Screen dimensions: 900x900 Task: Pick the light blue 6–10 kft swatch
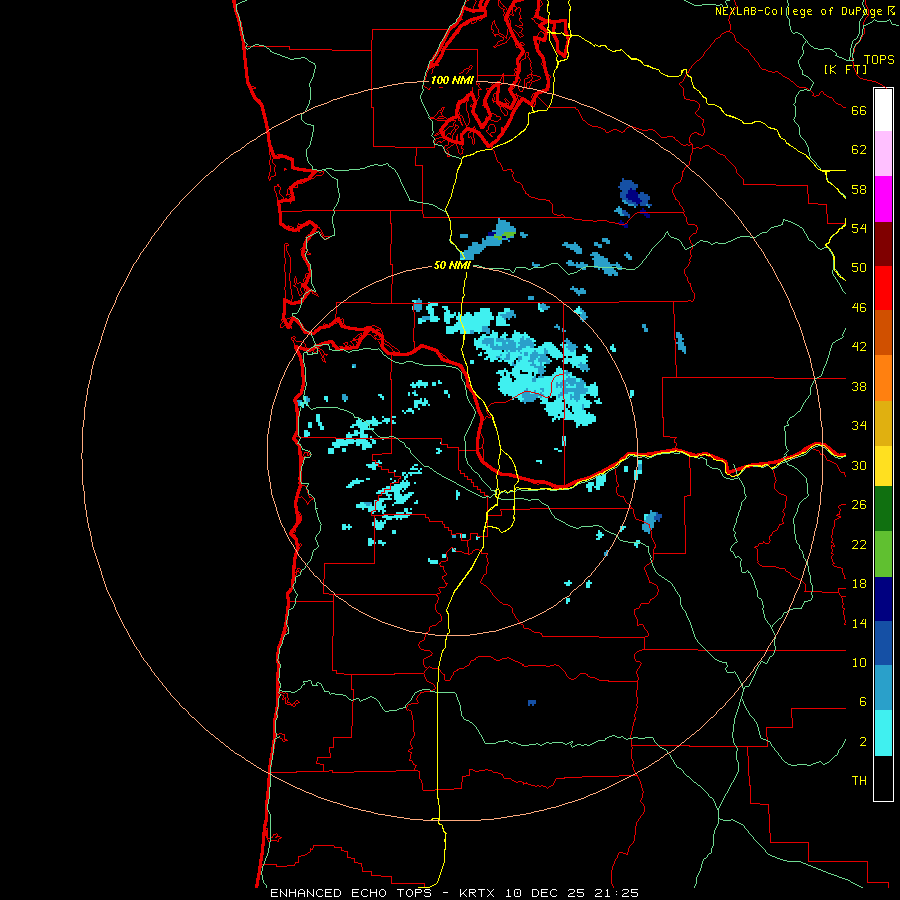[883, 688]
